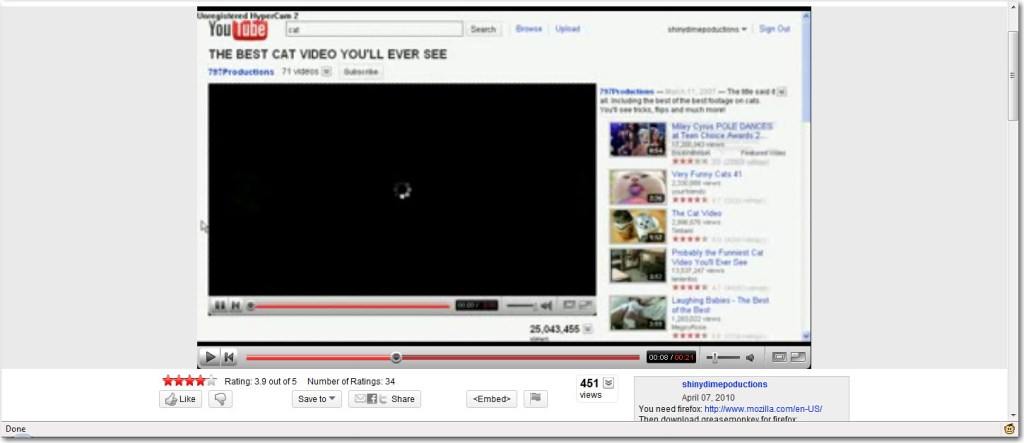Click the Very Funny Cats 41 thumbnail
Screen dimensions: 1024x443
click(637, 186)
